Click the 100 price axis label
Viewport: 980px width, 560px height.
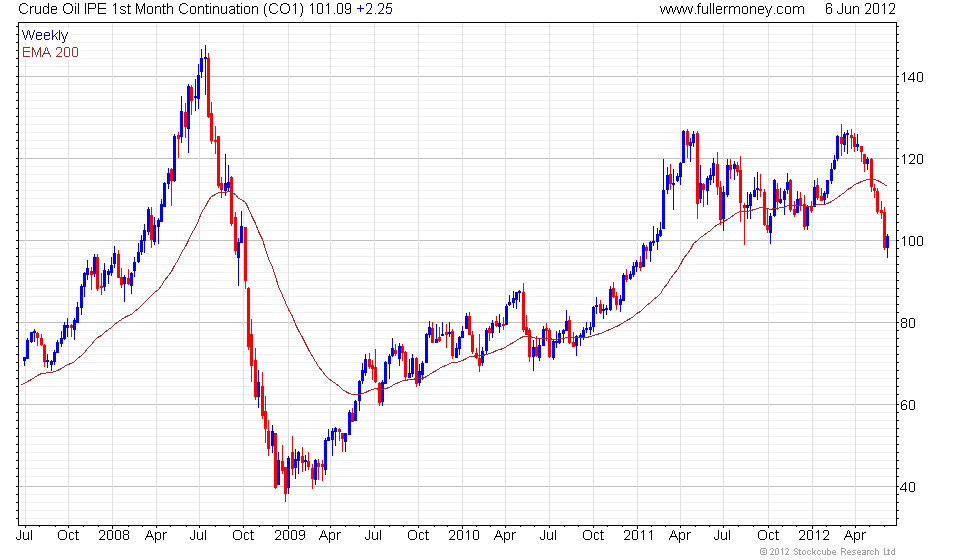(912, 241)
